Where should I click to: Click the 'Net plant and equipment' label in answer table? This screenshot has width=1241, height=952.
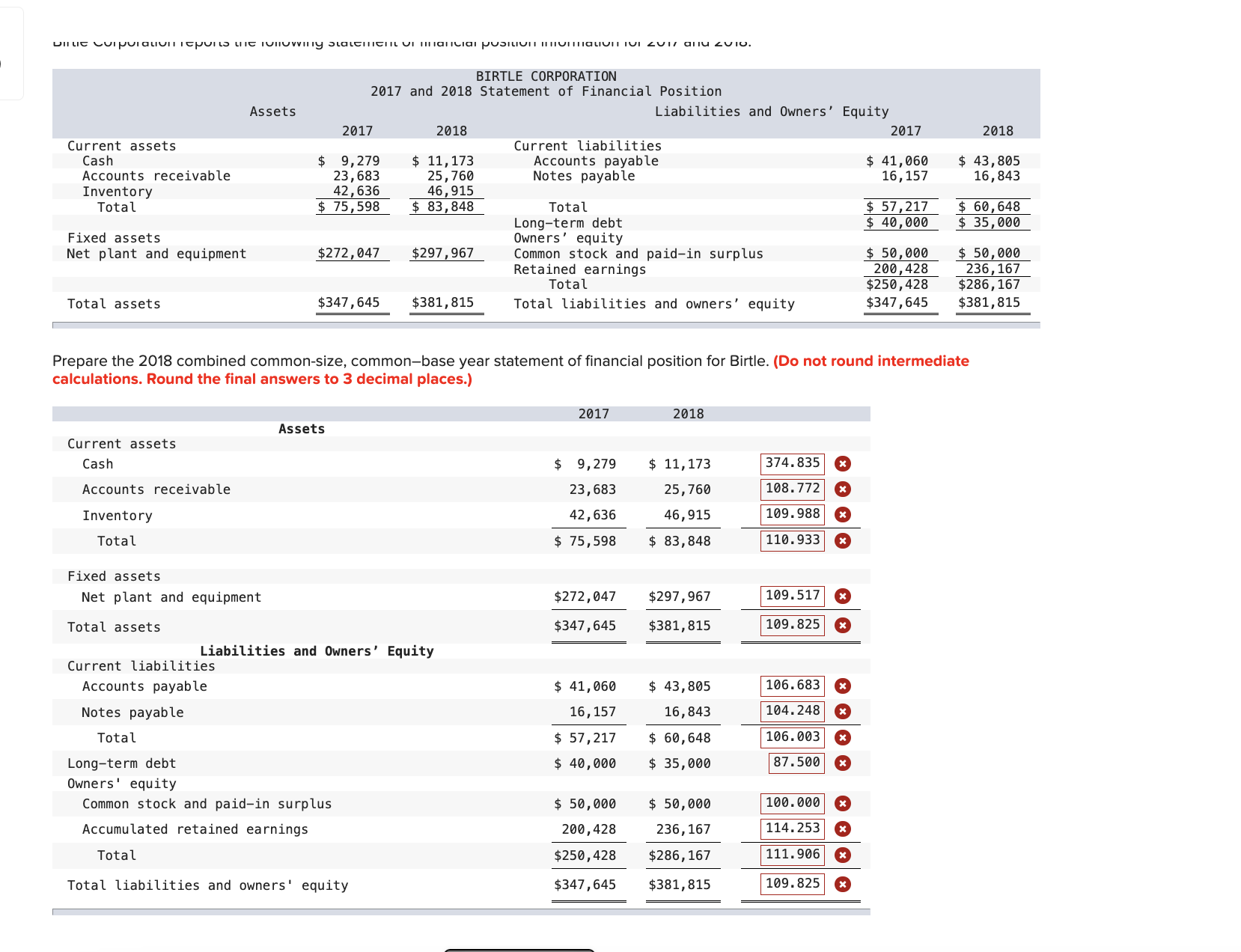coord(171,597)
